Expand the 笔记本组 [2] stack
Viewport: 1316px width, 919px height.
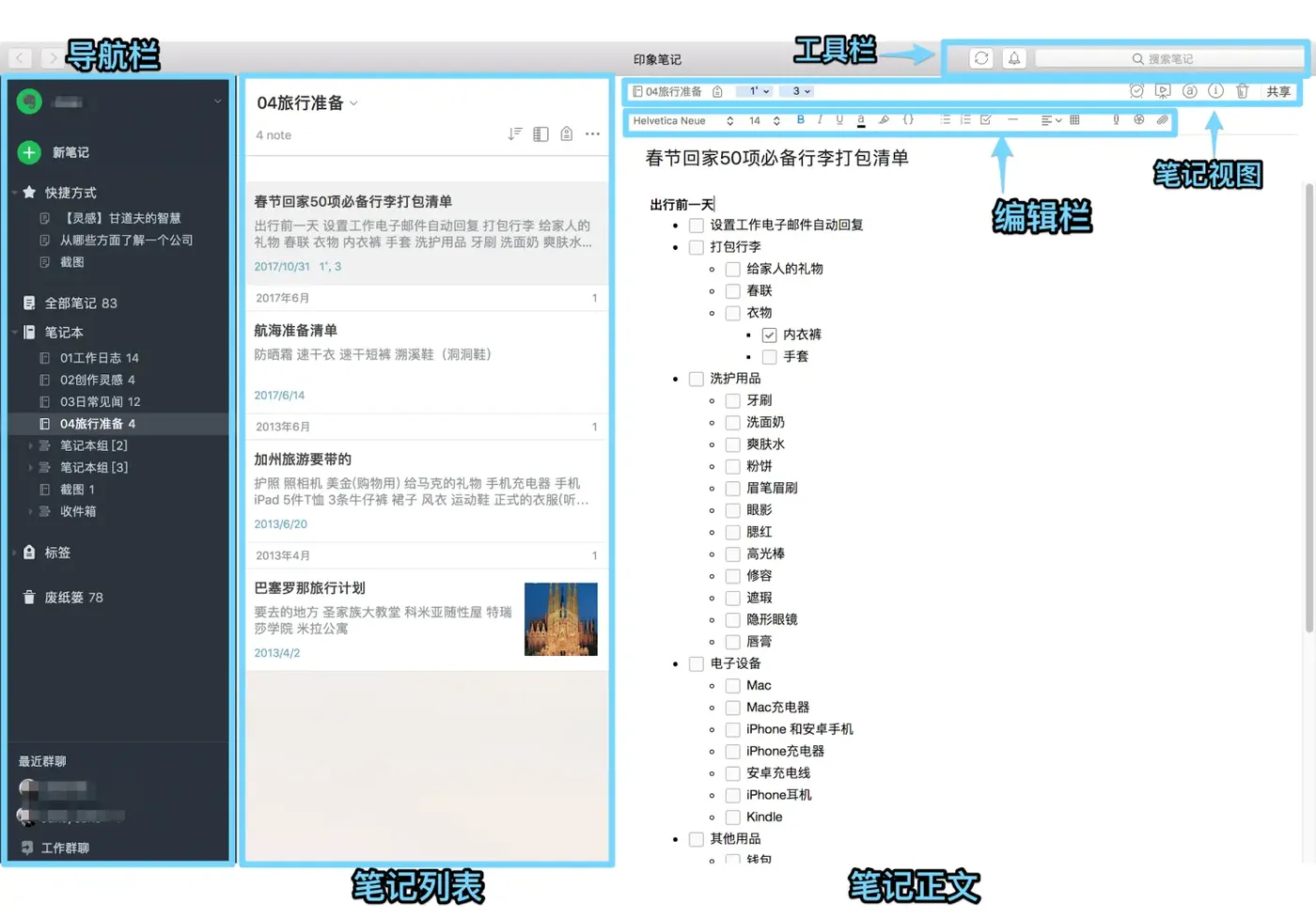pyautogui.click(x=30, y=445)
